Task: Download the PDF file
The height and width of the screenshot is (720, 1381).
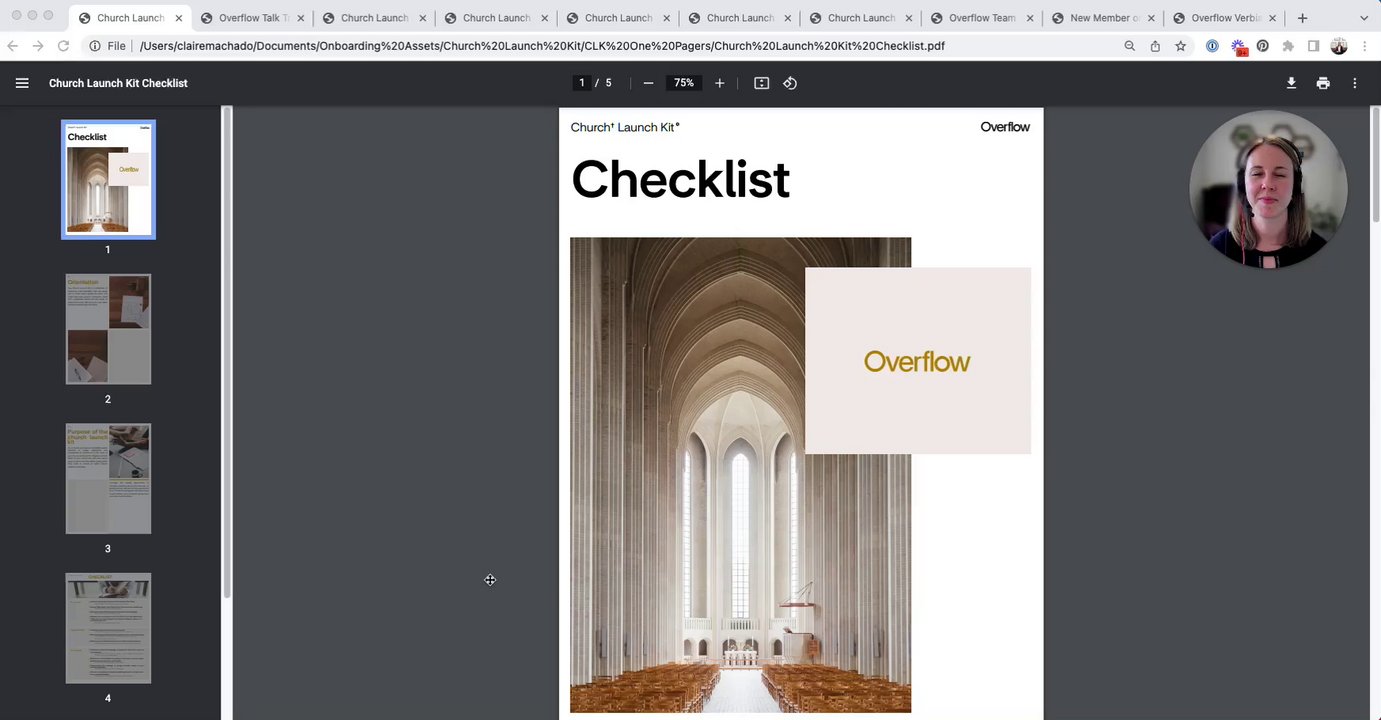Action: coord(1291,83)
